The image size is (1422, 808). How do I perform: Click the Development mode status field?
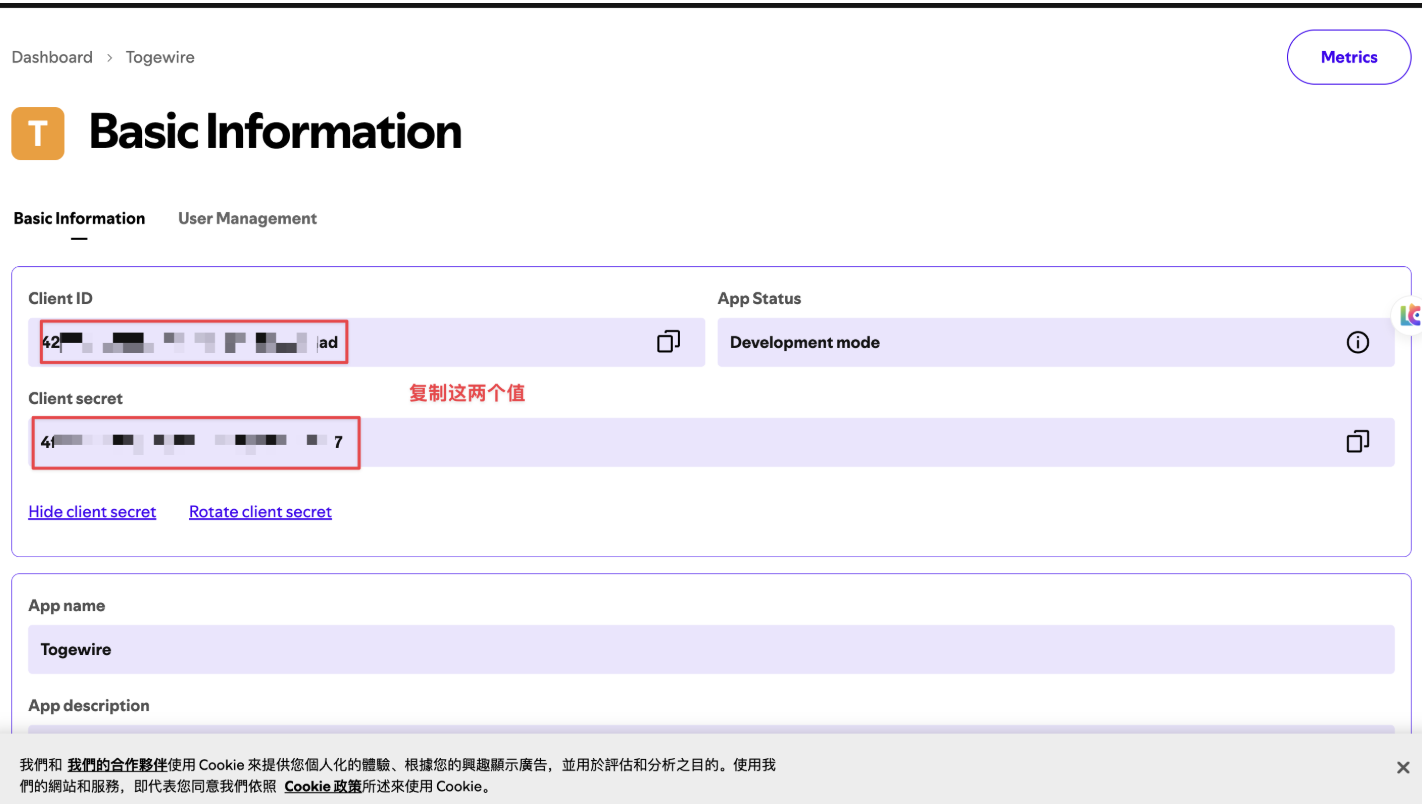pos(1056,342)
